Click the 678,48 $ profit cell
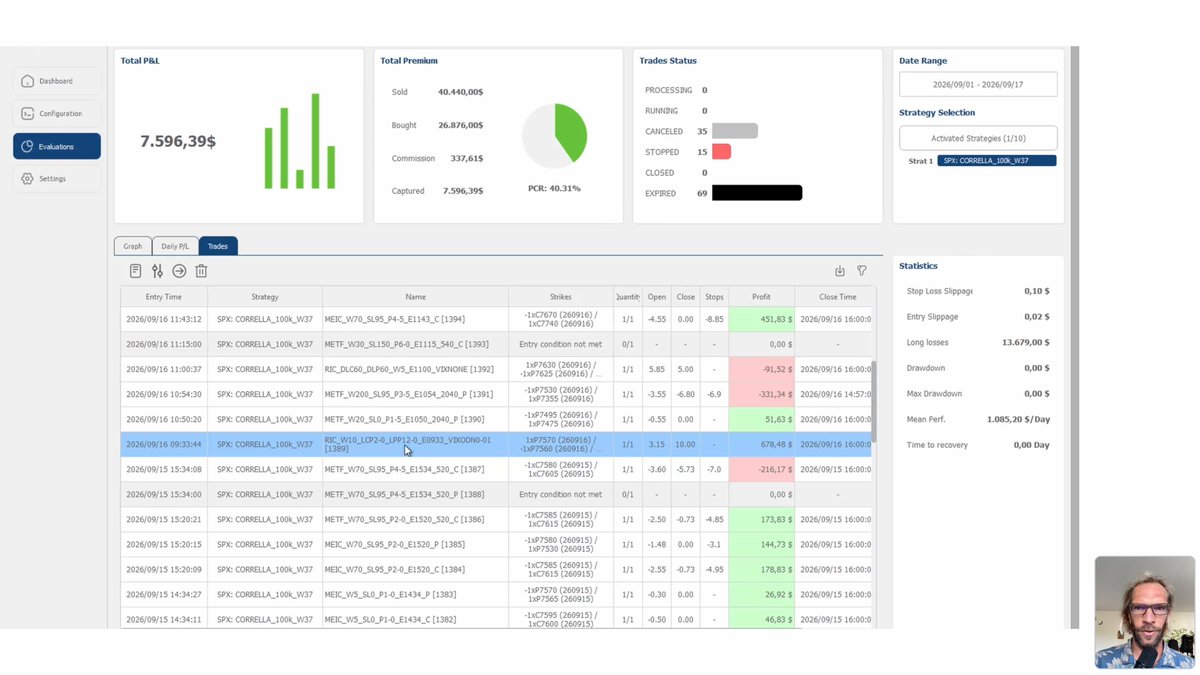1200x675 pixels. 762,444
